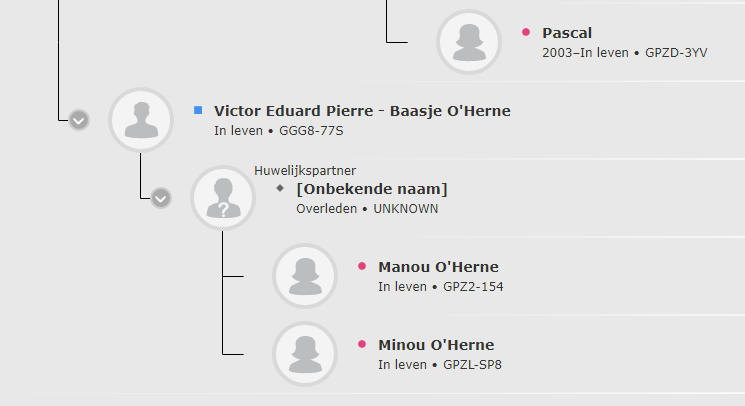Click the pink dot beside Minou O'Herne
The height and width of the screenshot is (406, 745).
(x=362, y=344)
